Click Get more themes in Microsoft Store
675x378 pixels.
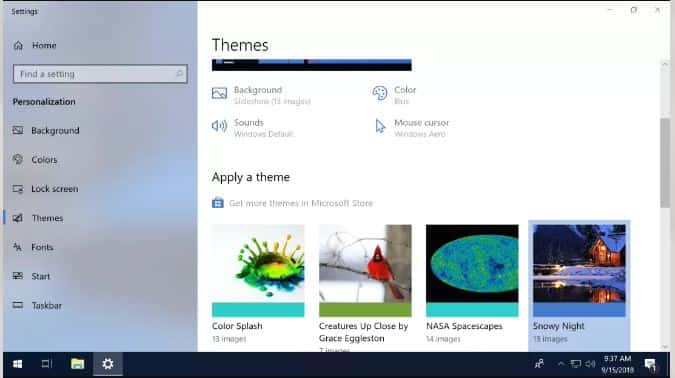pyautogui.click(x=301, y=203)
